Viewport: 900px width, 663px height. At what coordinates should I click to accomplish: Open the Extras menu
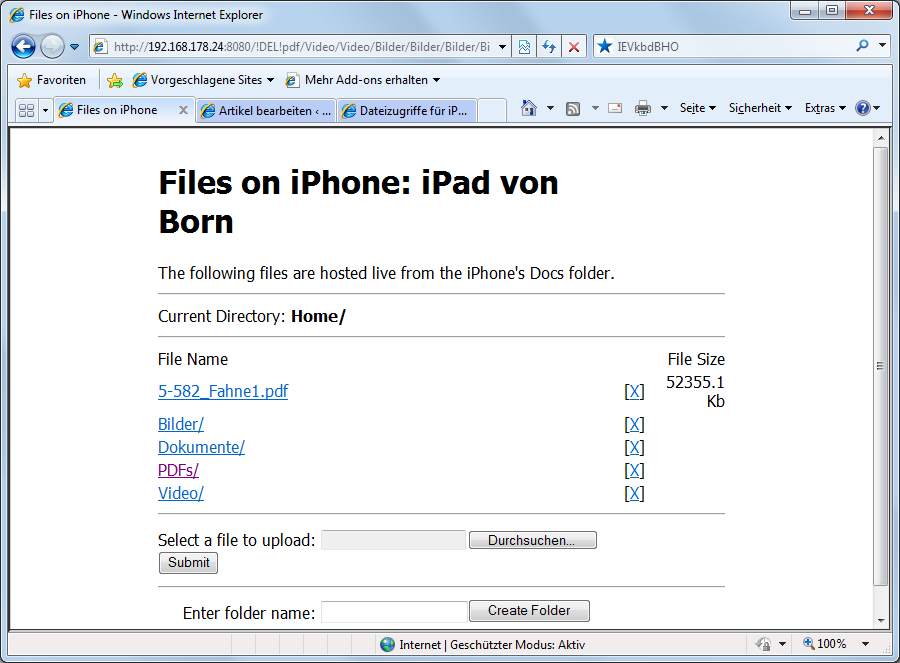pyautogui.click(x=825, y=108)
